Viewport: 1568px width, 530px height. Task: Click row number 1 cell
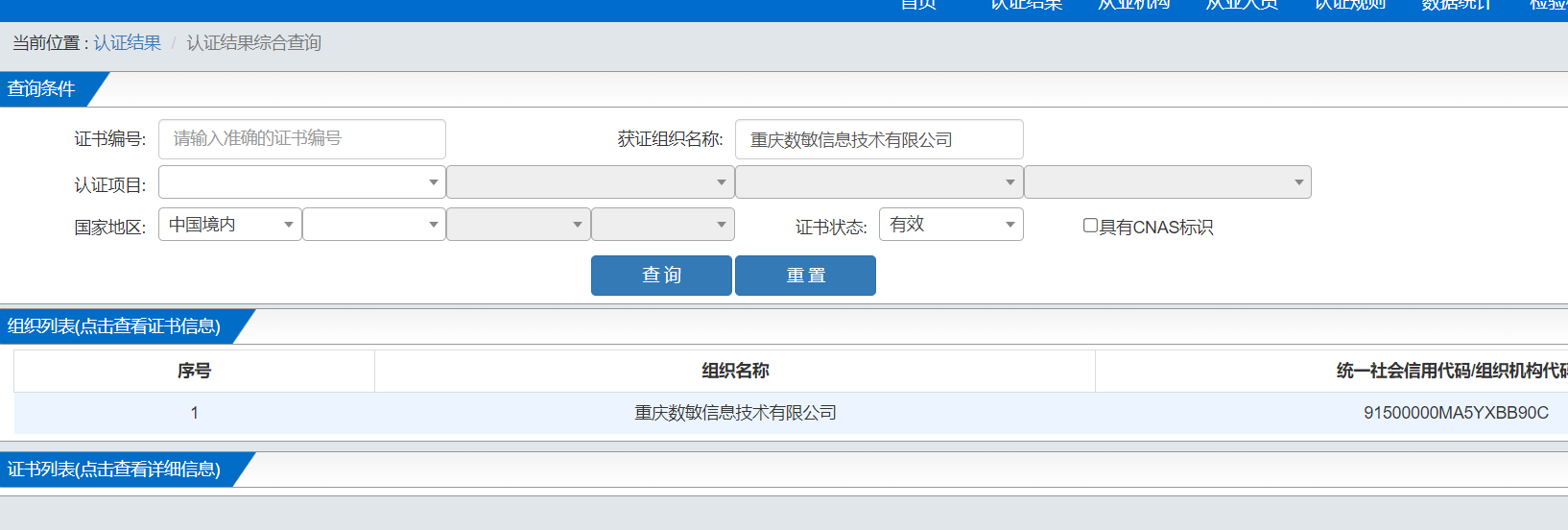point(194,413)
